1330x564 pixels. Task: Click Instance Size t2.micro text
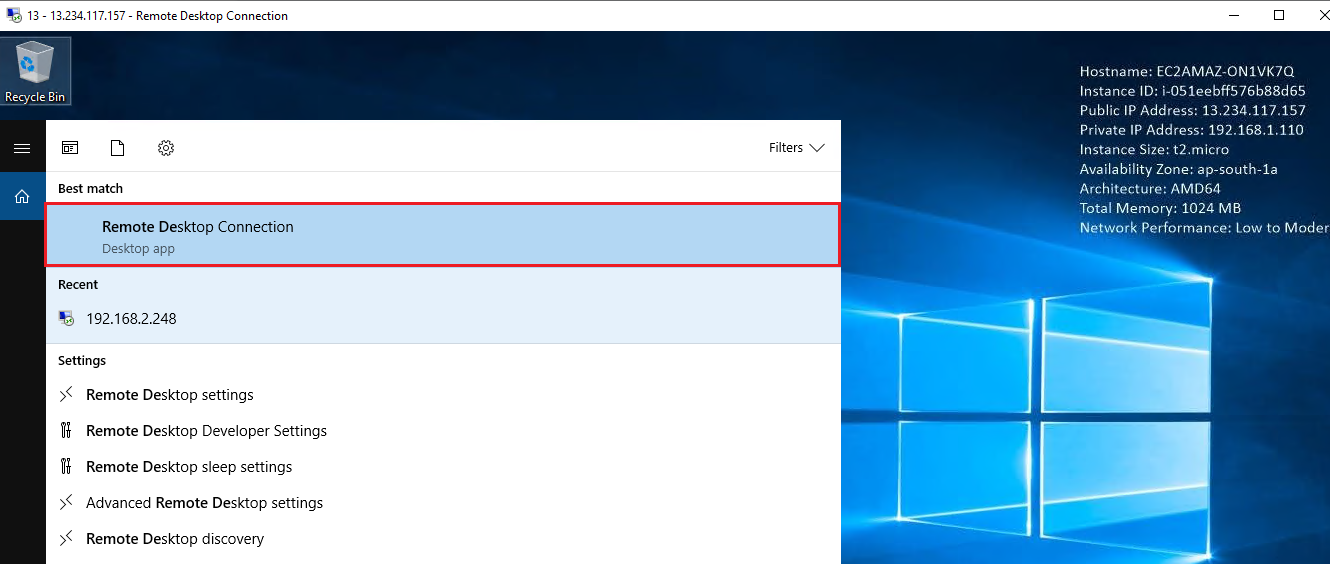(x=1155, y=150)
